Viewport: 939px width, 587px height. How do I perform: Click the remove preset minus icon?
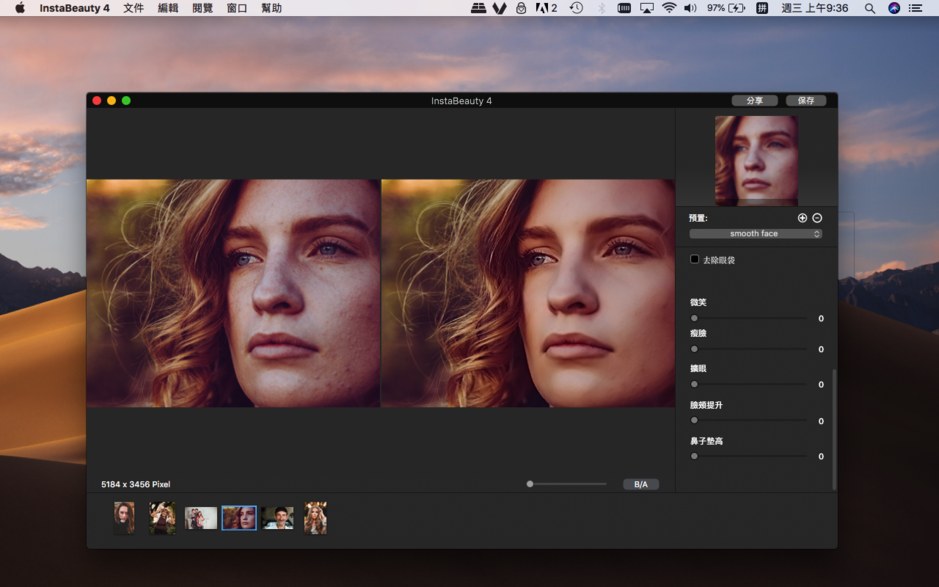tap(816, 217)
